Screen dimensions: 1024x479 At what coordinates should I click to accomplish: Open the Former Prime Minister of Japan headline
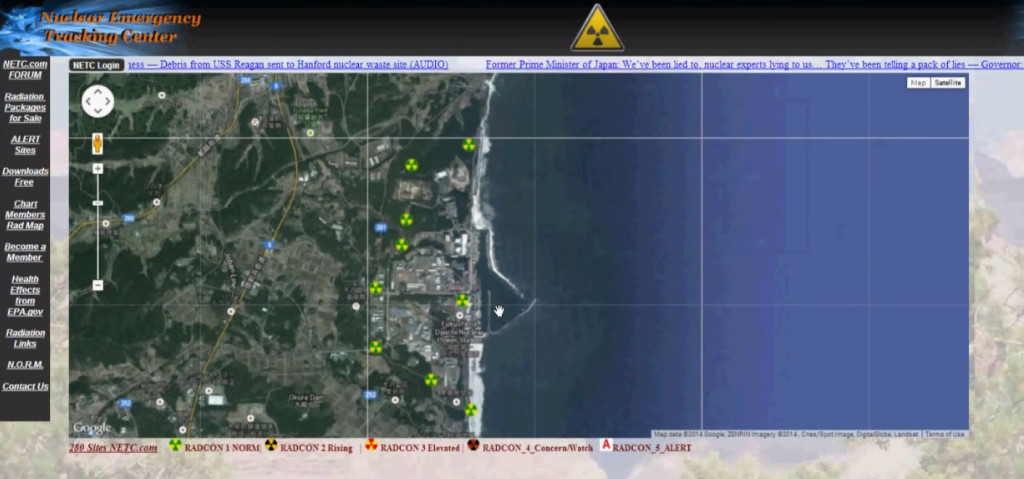pos(754,64)
